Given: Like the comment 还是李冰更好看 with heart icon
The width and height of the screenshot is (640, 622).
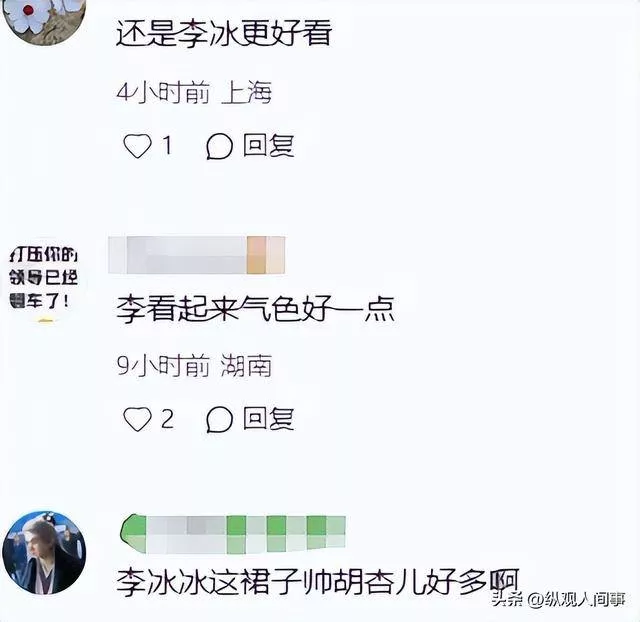Looking at the screenshot, I should tap(138, 146).
